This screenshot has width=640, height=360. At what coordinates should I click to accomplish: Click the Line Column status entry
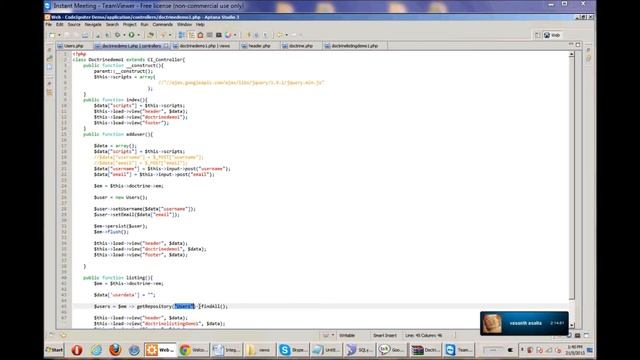424,336
